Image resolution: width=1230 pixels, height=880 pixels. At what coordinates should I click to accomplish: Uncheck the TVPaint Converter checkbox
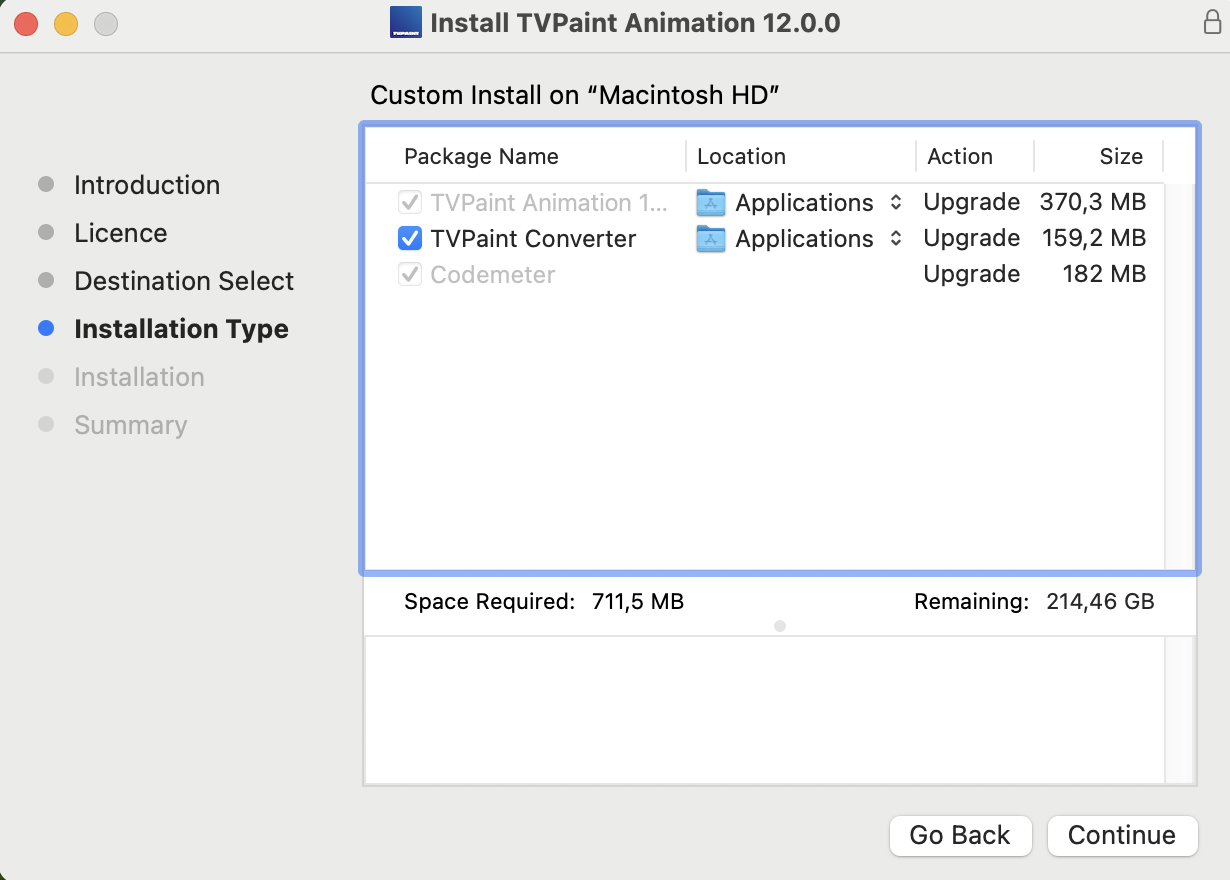tap(409, 239)
